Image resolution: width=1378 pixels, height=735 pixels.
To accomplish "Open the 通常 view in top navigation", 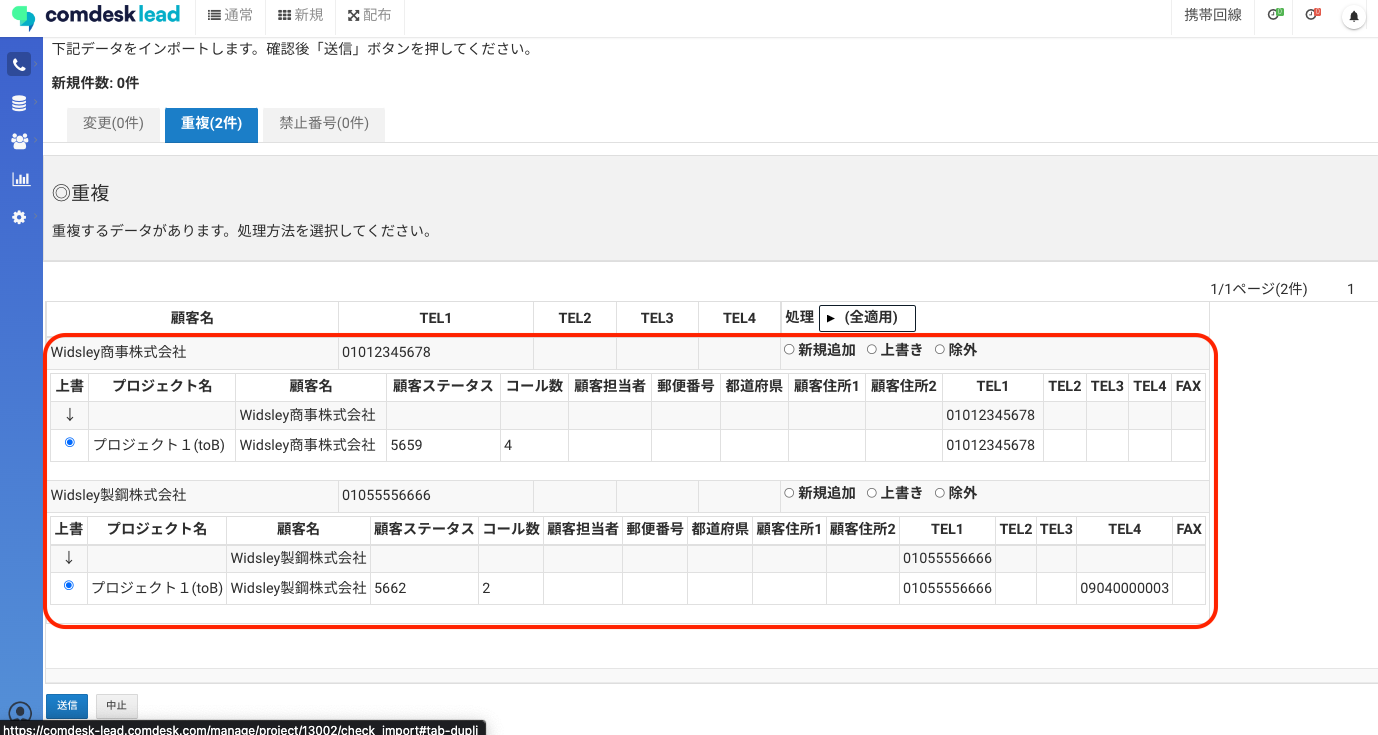I will click(x=230, y=15).
